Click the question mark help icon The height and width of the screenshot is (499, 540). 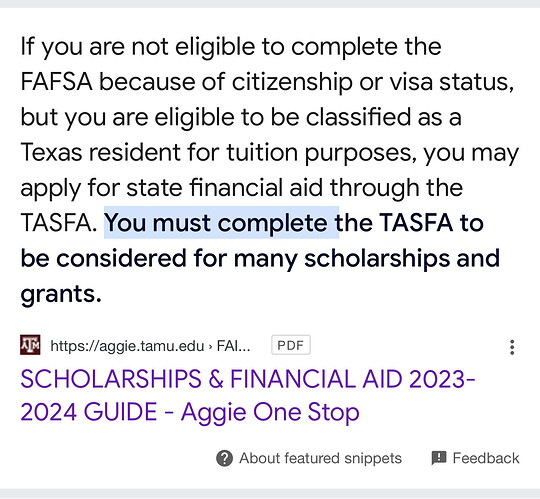(225, 458)
